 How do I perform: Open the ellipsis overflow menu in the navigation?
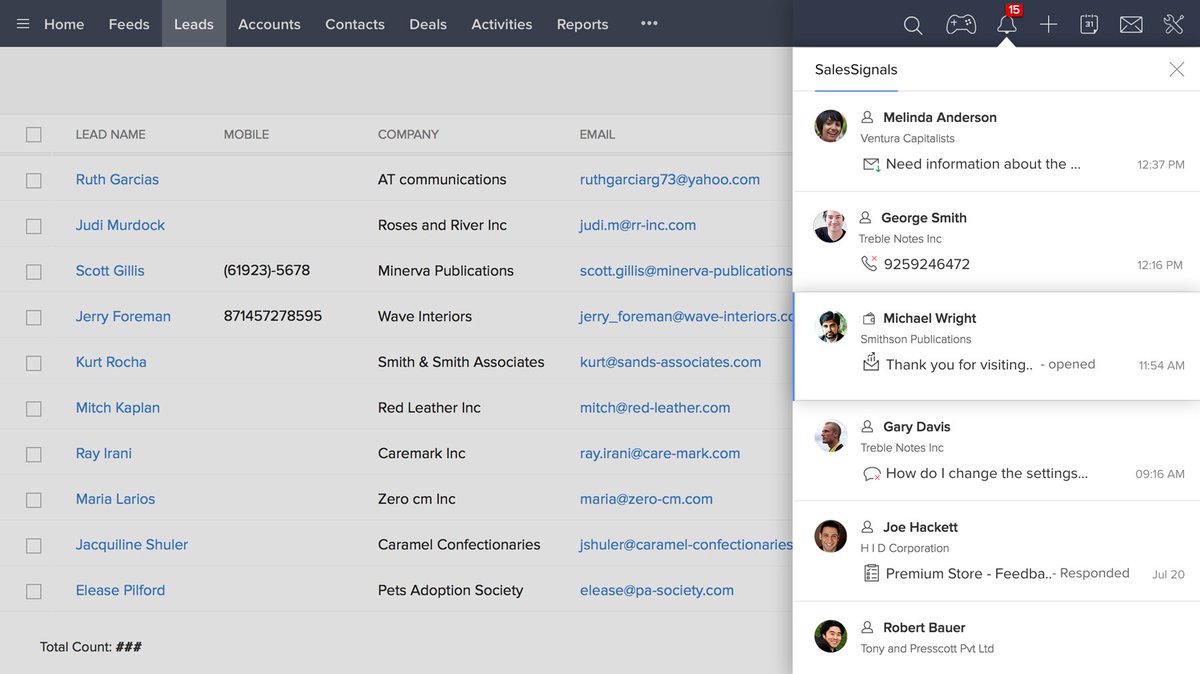tap(648, 23)
